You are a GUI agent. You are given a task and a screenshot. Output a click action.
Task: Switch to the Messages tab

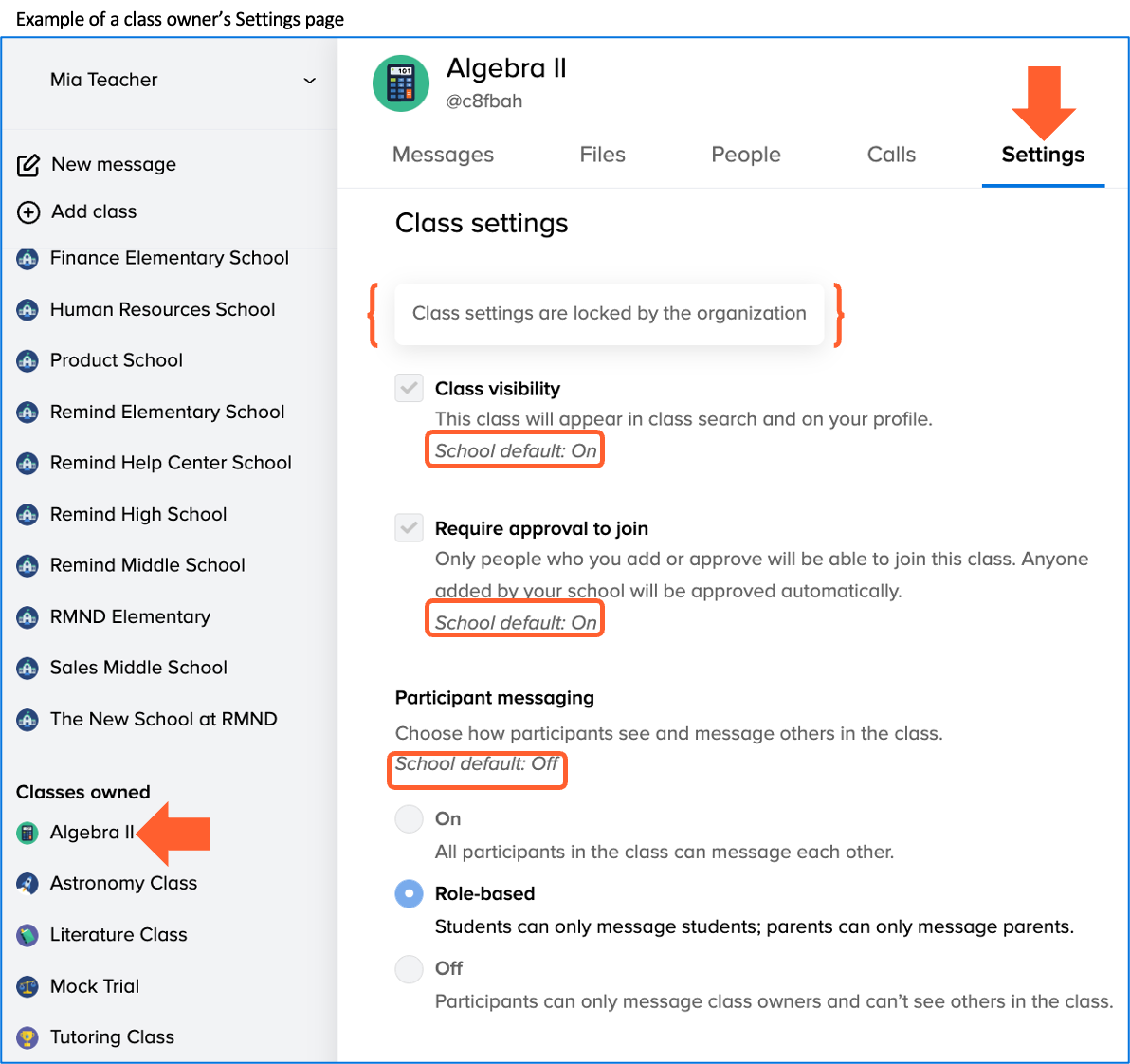(443, 155)
